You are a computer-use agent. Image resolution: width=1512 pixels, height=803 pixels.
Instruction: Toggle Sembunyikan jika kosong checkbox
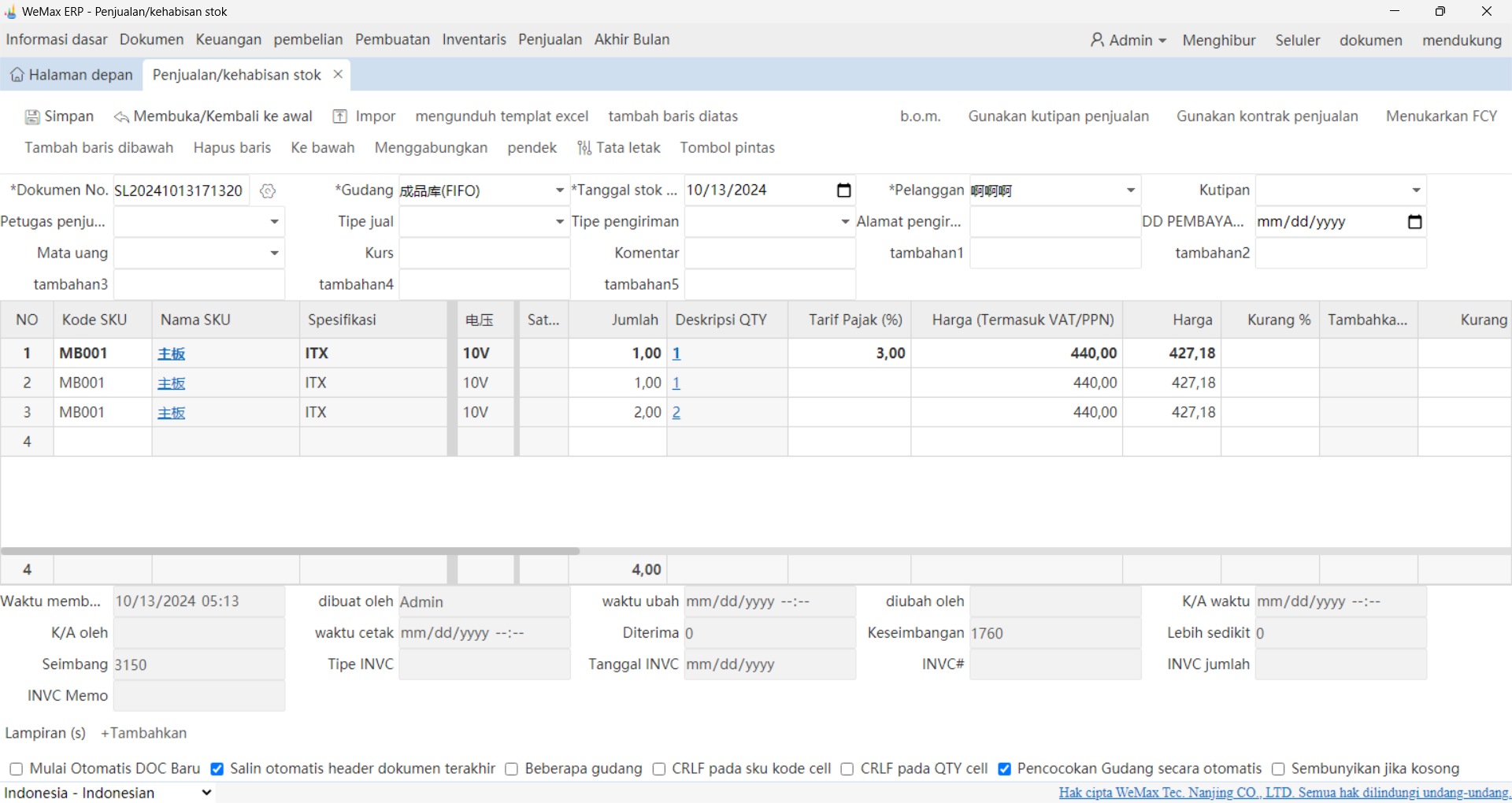[1278, 769]
